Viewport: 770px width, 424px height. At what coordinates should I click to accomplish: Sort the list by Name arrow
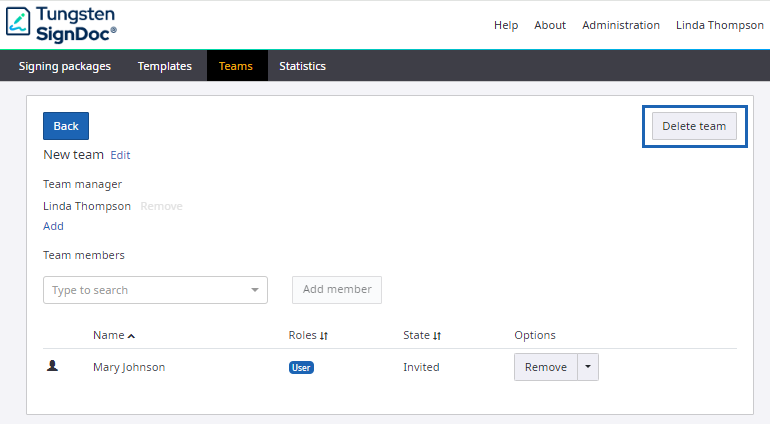131,336
